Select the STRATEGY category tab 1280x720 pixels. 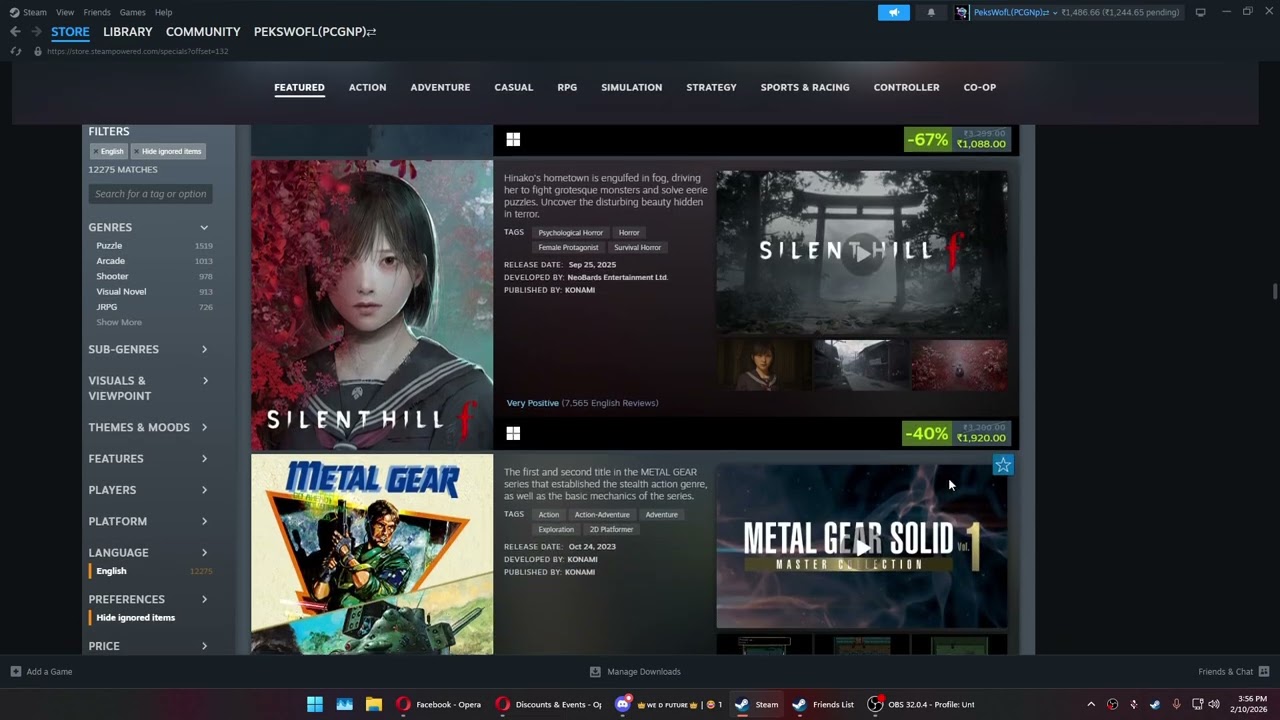(711, 87)
